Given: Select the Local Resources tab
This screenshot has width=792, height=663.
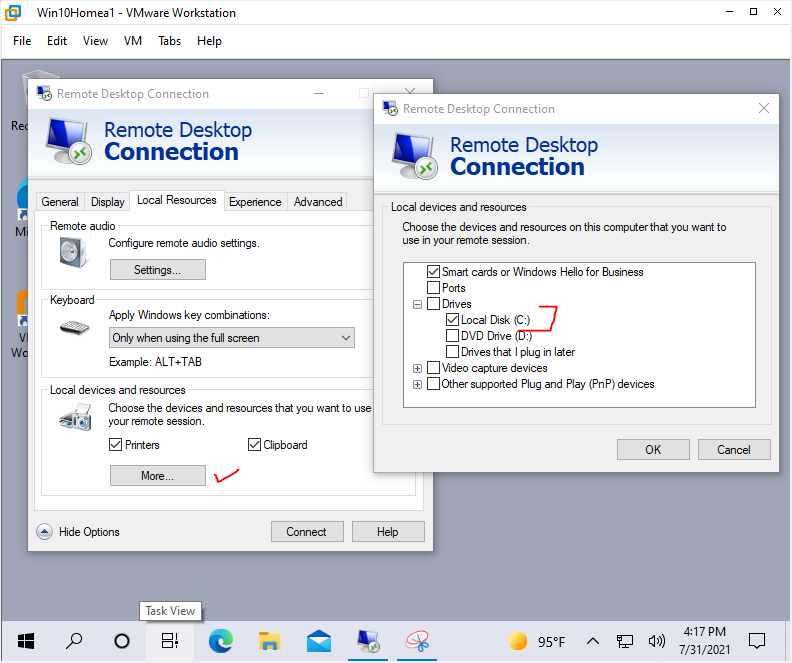Looking at the screenshot, I should point(177,200).
